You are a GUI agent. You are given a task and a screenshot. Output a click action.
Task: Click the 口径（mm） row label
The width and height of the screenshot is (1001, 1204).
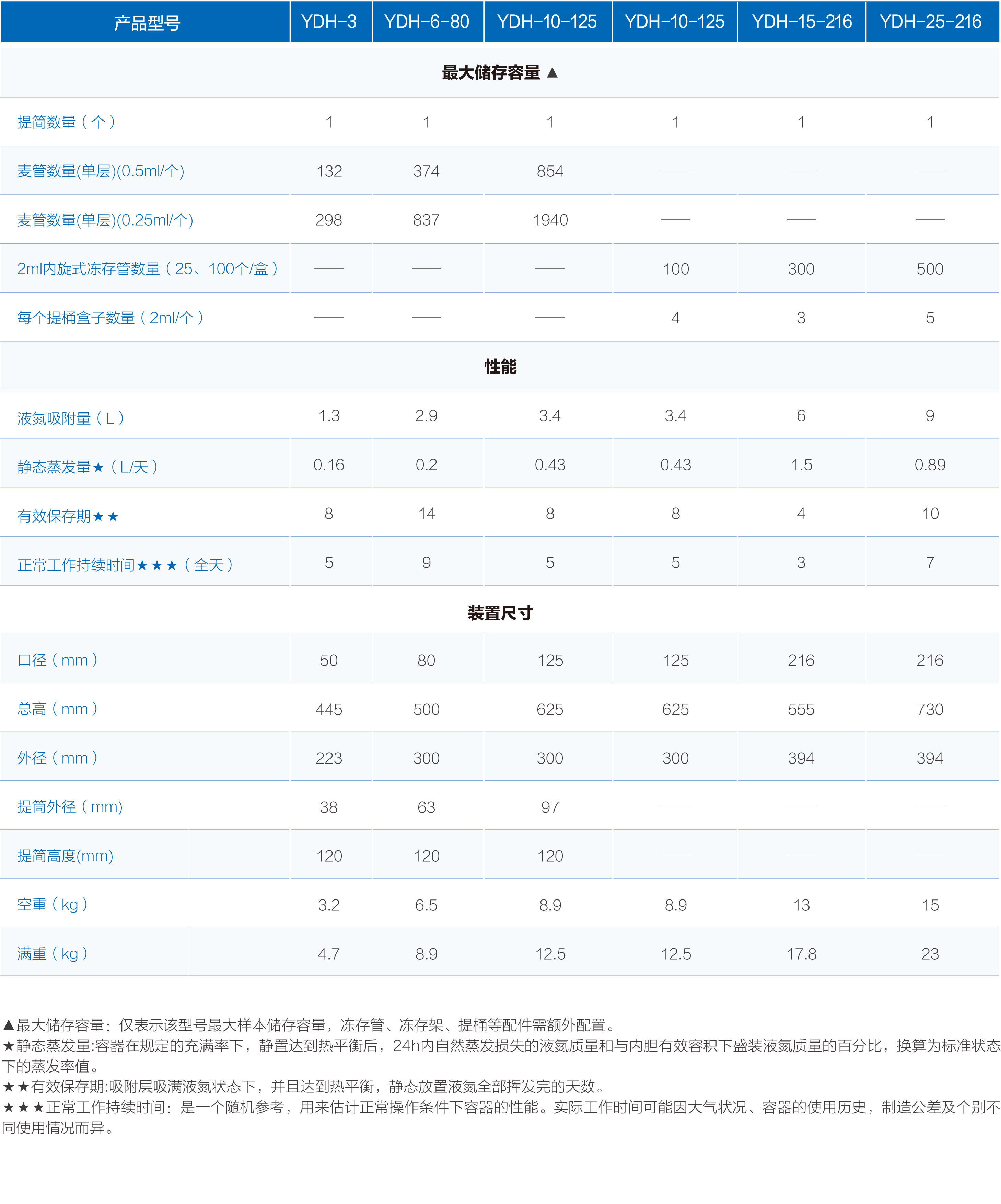coord(58,660)
